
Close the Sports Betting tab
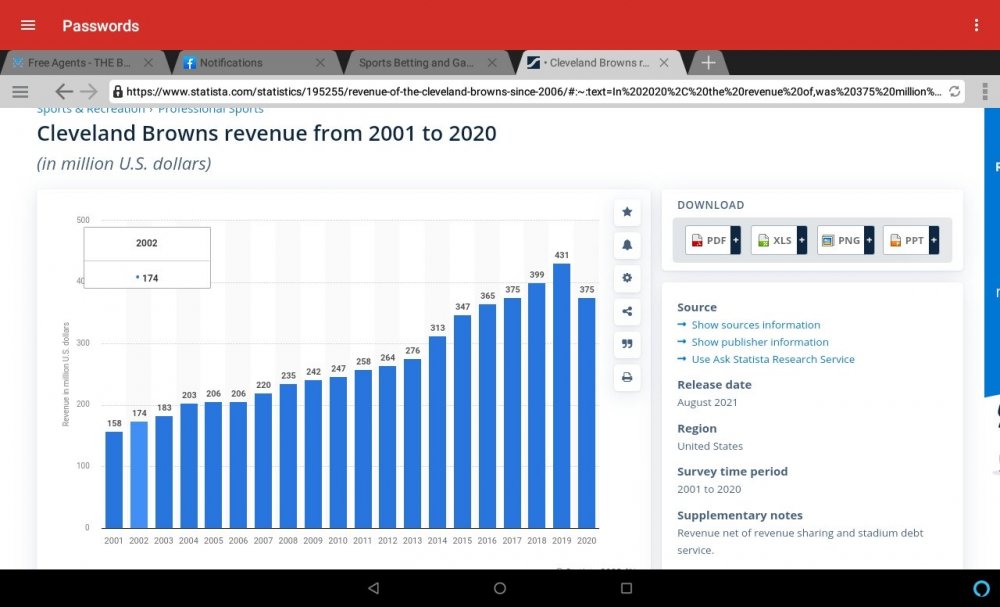492,62
